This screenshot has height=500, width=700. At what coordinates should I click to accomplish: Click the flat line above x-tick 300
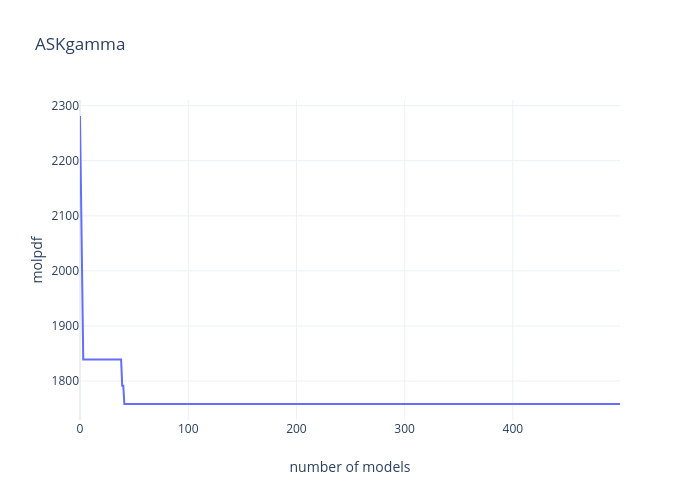click(404, 404)
